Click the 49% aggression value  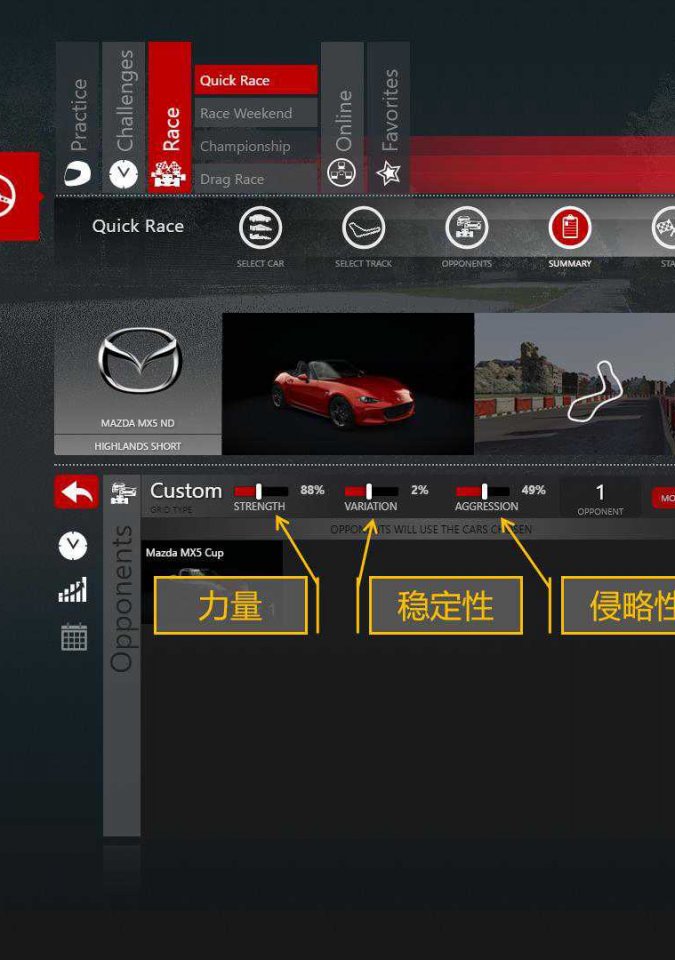(x=534, y=490)
